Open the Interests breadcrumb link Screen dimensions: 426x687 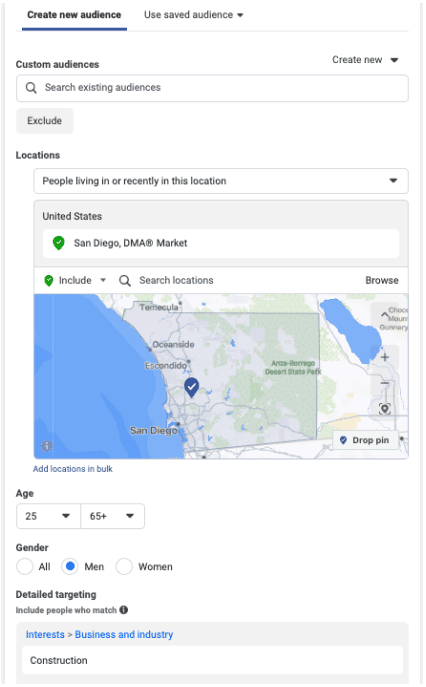pyautogui.click(x=45, y=634)
